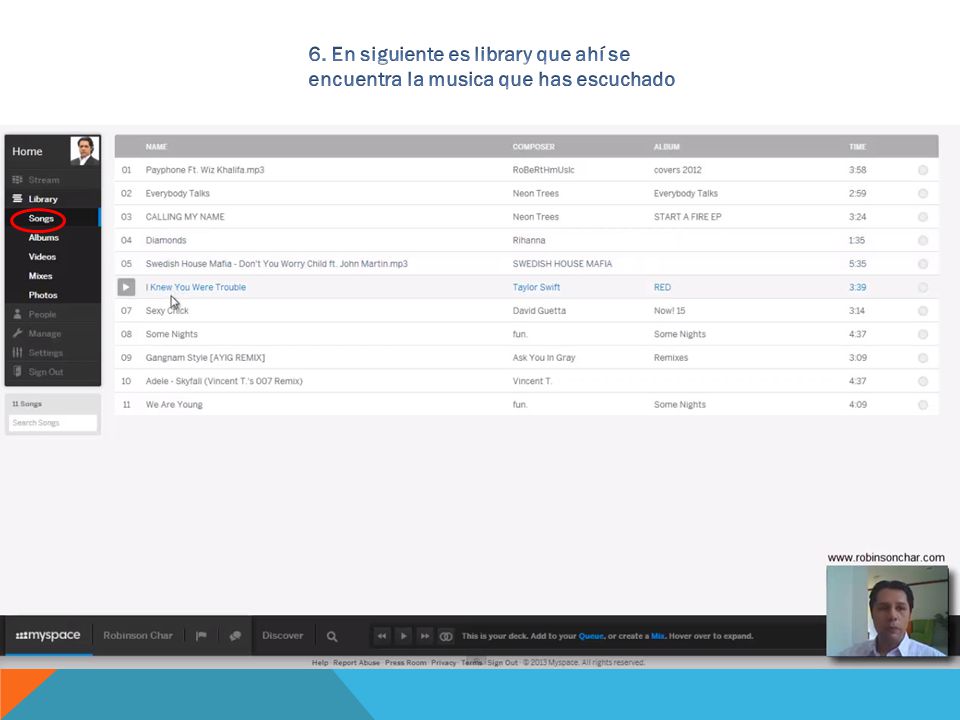This screenshot has height=720, width=960.
Task: Open Library section in sidebar
Action: [43, 199]
